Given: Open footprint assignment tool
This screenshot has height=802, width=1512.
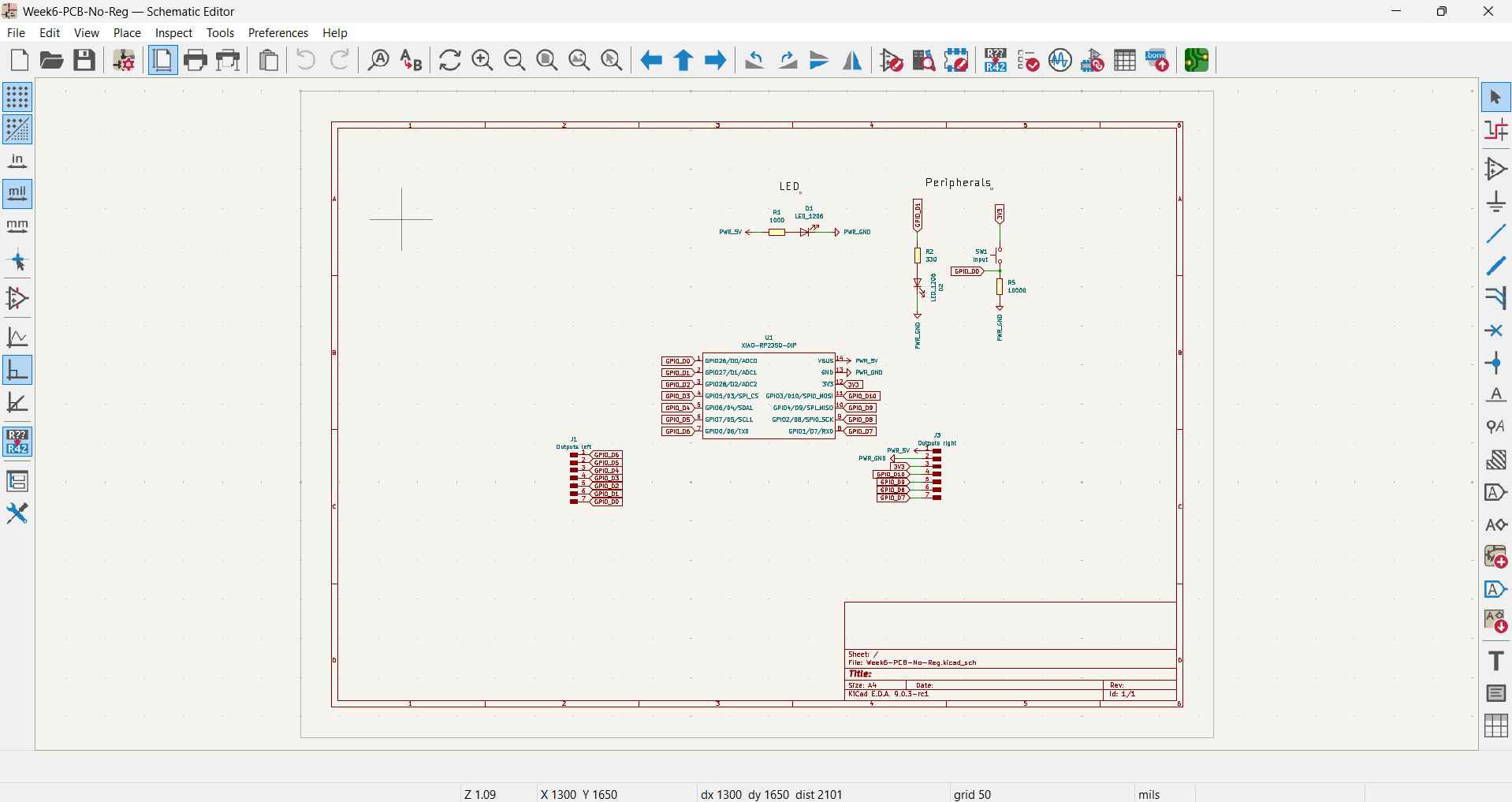Looking at the screenshot, I should 1093,60.
